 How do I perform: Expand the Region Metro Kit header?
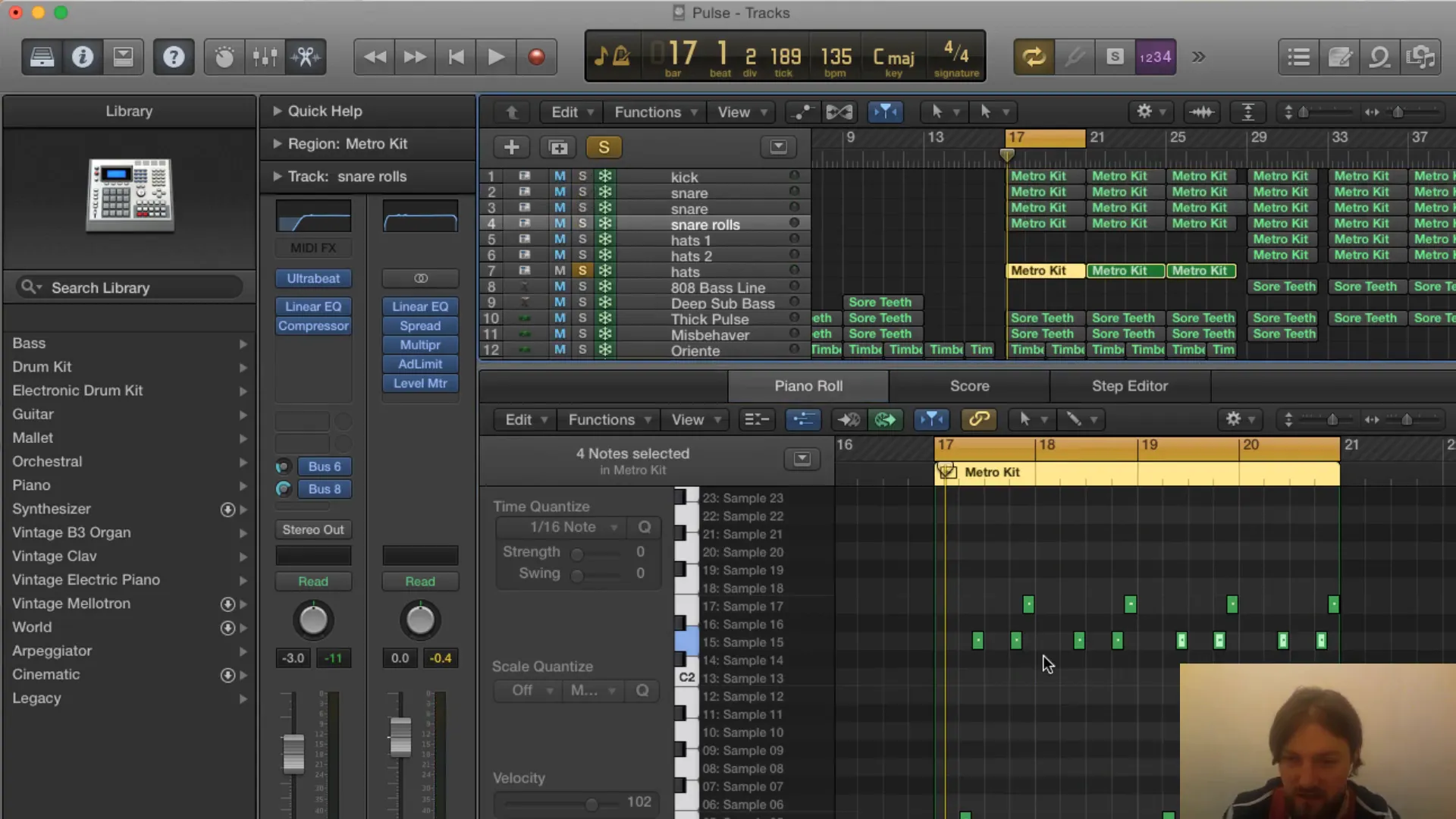[276, 143]
